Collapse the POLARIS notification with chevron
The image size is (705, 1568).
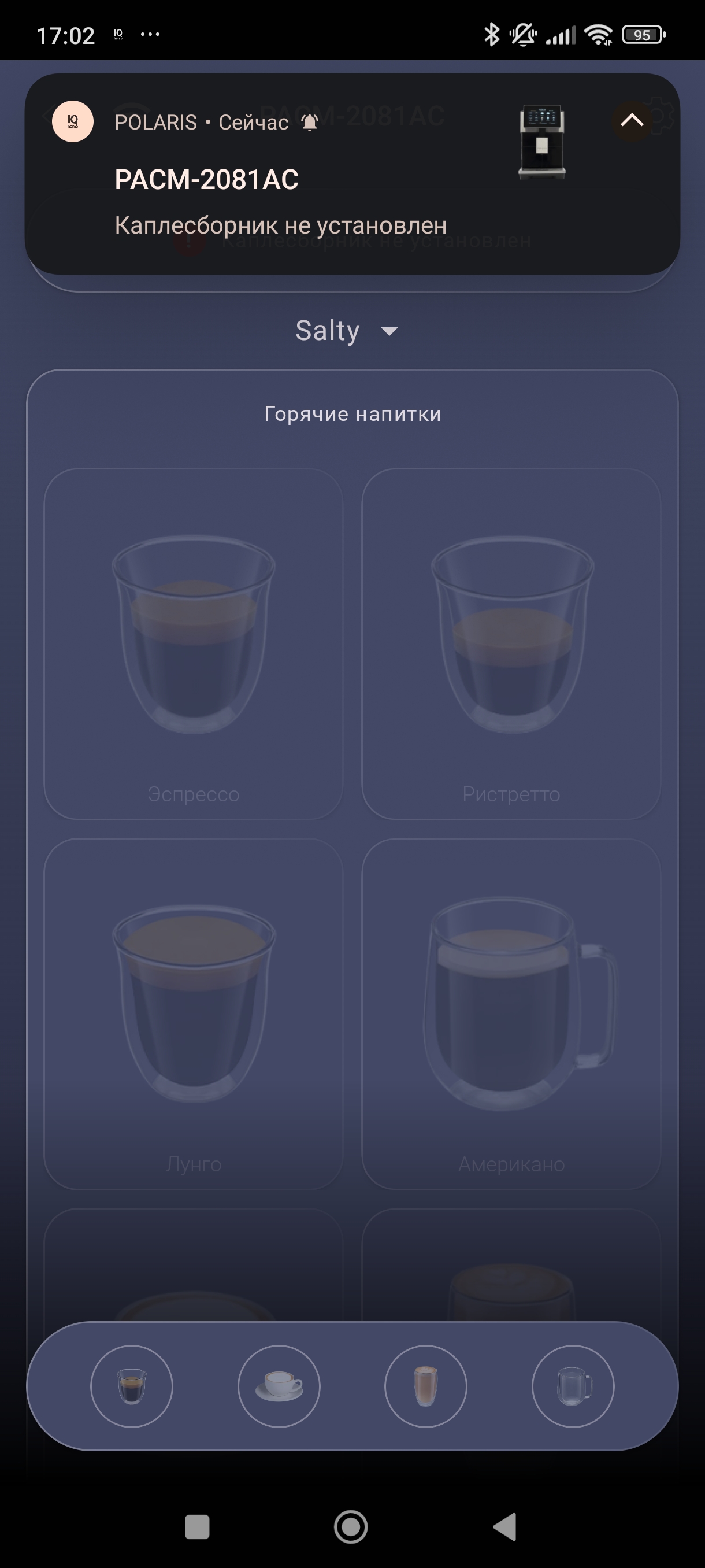tap(632, 120)
